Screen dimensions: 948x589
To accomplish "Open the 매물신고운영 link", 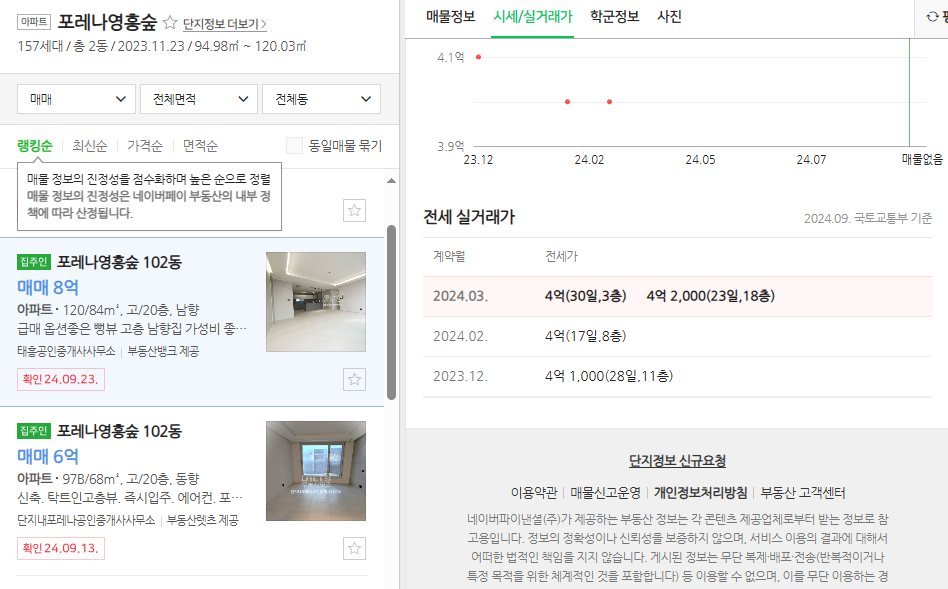I will (x=605, y=493).
